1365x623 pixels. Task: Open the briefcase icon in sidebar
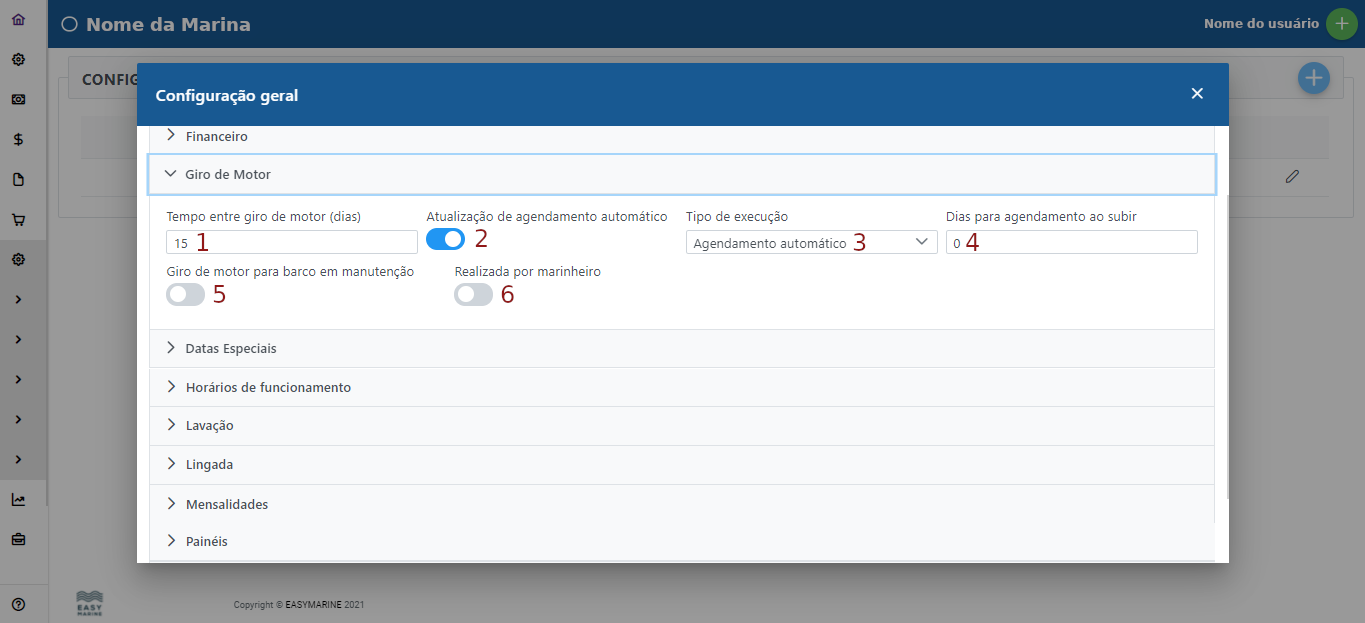click(x=18, y=539)
